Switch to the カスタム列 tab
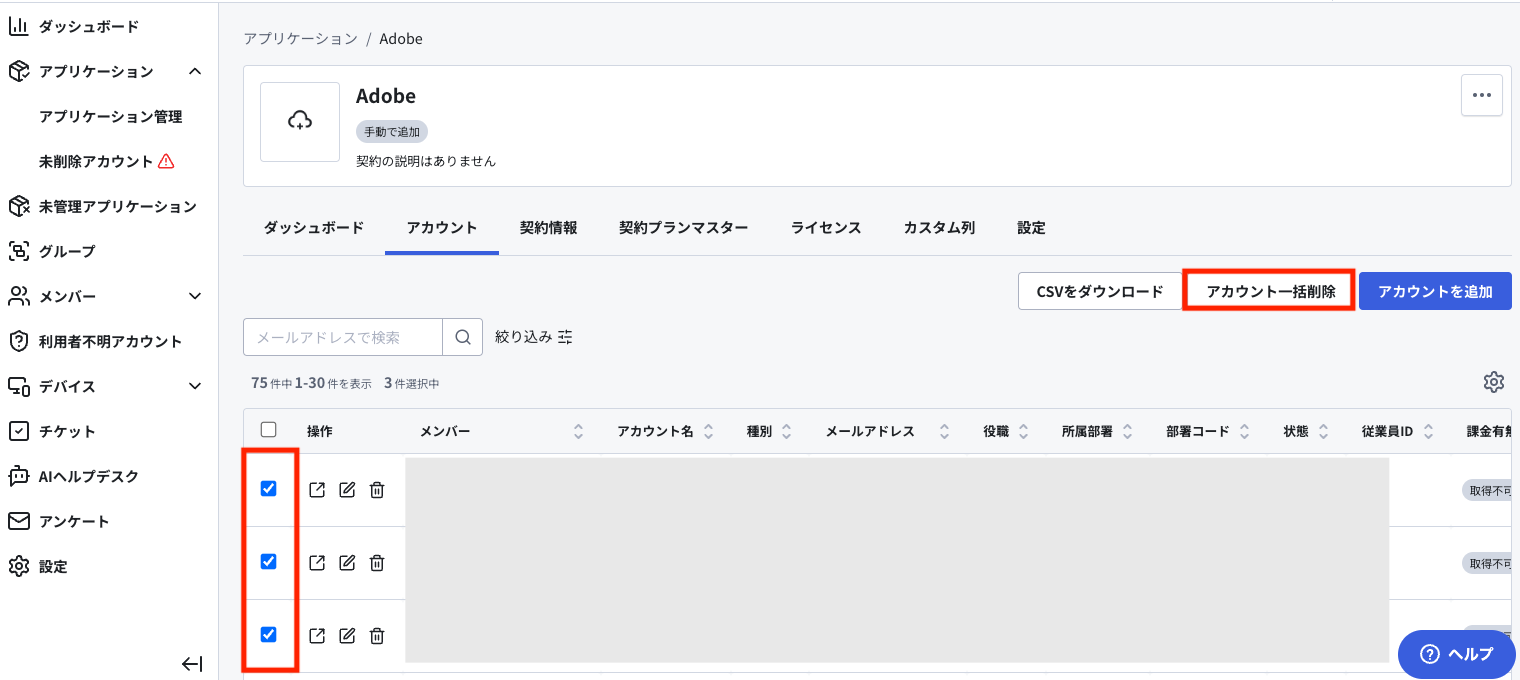1520x680 pixels. [939, 228]
